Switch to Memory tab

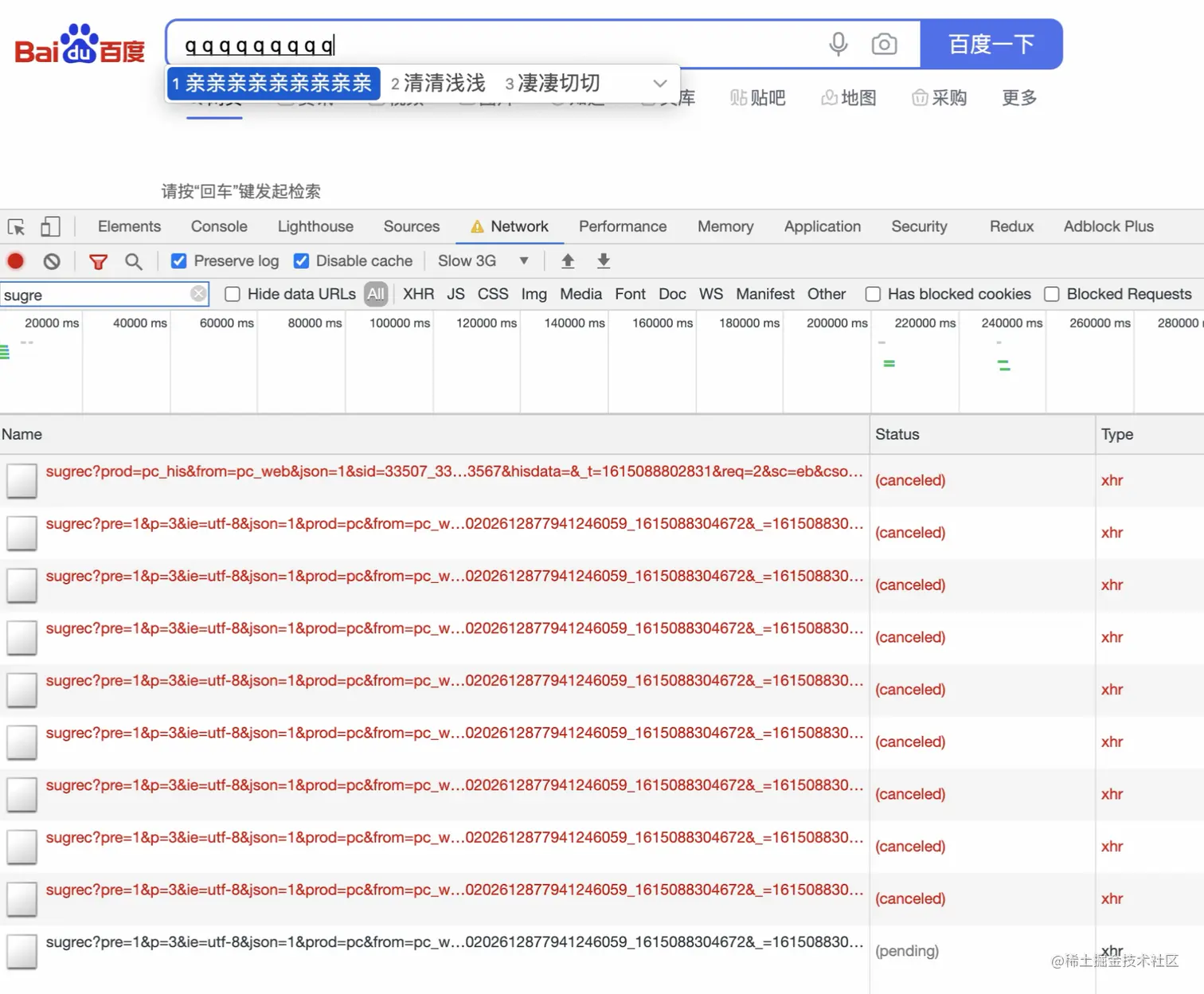coord(725,226)
